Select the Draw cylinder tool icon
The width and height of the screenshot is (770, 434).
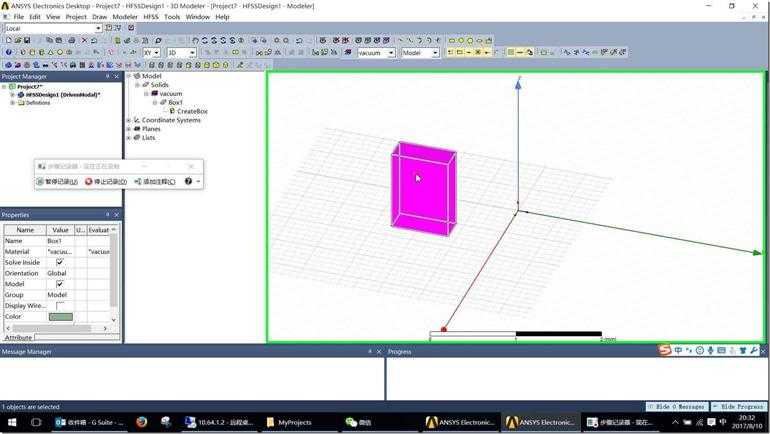(x=32, y=52)
